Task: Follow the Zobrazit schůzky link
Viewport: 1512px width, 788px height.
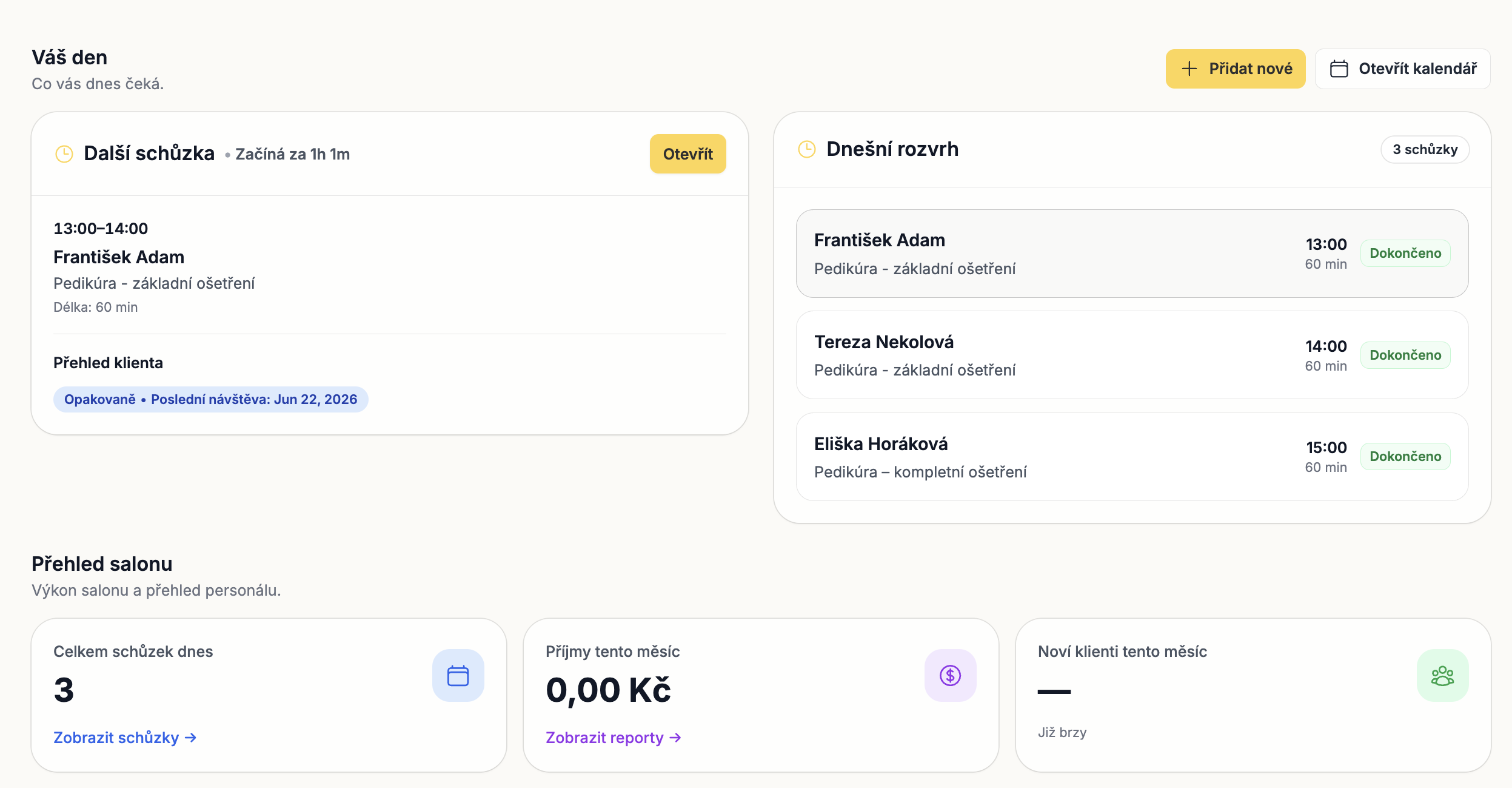Action: 125,738
